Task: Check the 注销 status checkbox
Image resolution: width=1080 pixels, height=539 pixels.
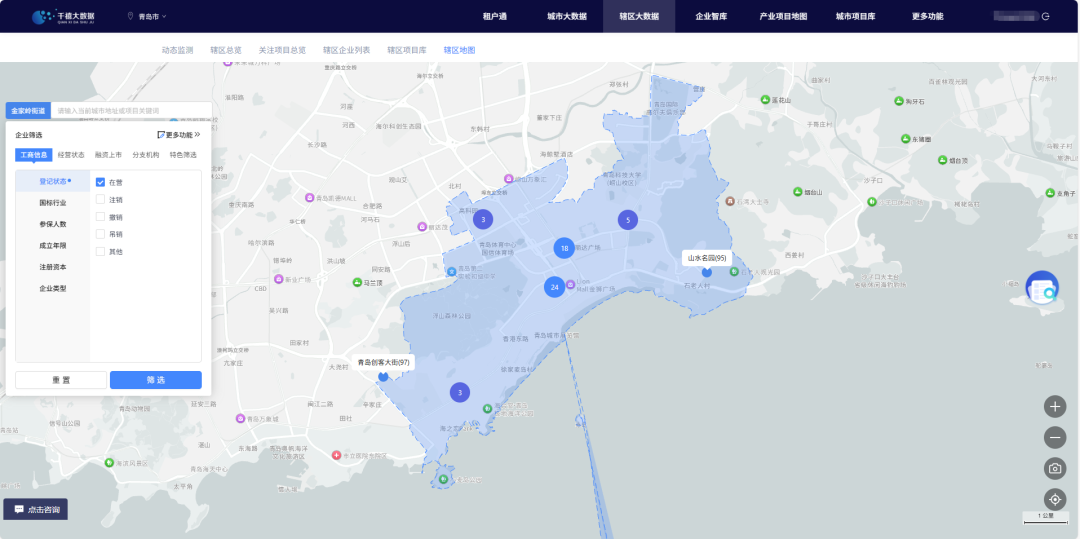Action: click(100, 200)
